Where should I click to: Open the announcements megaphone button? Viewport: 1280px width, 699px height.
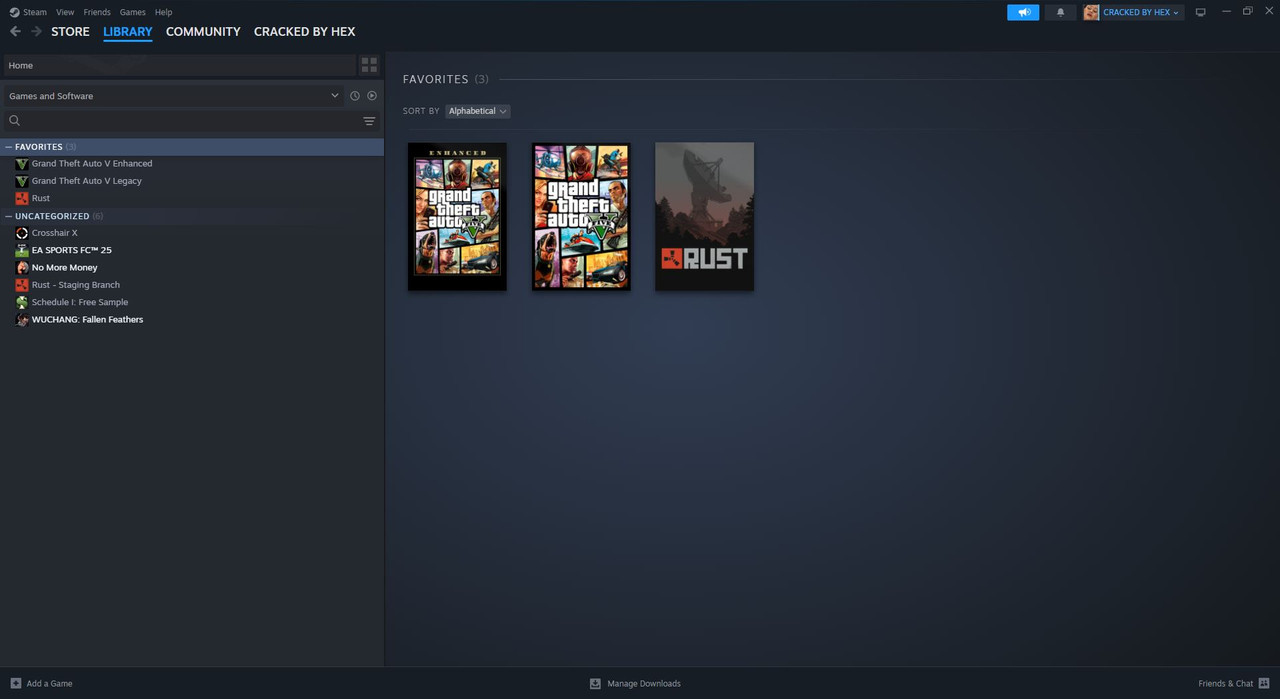(1023, 12)
